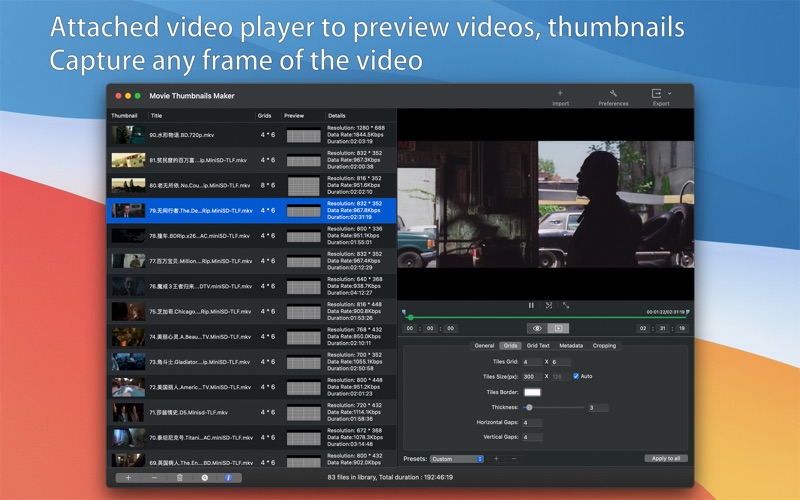The image size is (800, 500).
Task: Click the green playback position knob
Action: coord(411,317)
